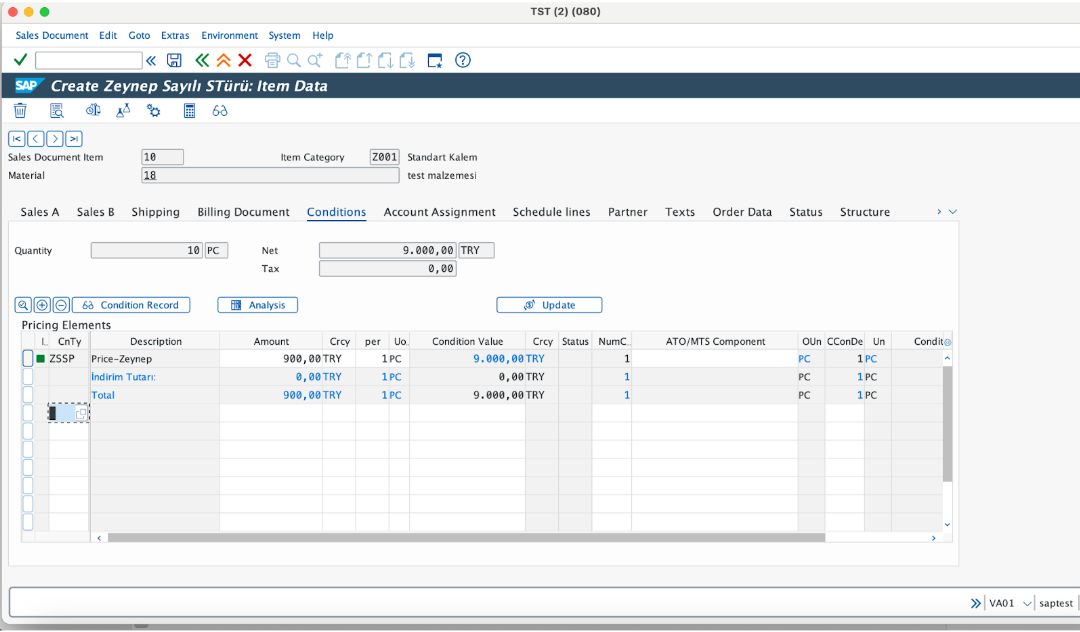Expand the tab list chevron down
The height and width of the screenshot is (632, 1080).
click(x=953, y=212)
